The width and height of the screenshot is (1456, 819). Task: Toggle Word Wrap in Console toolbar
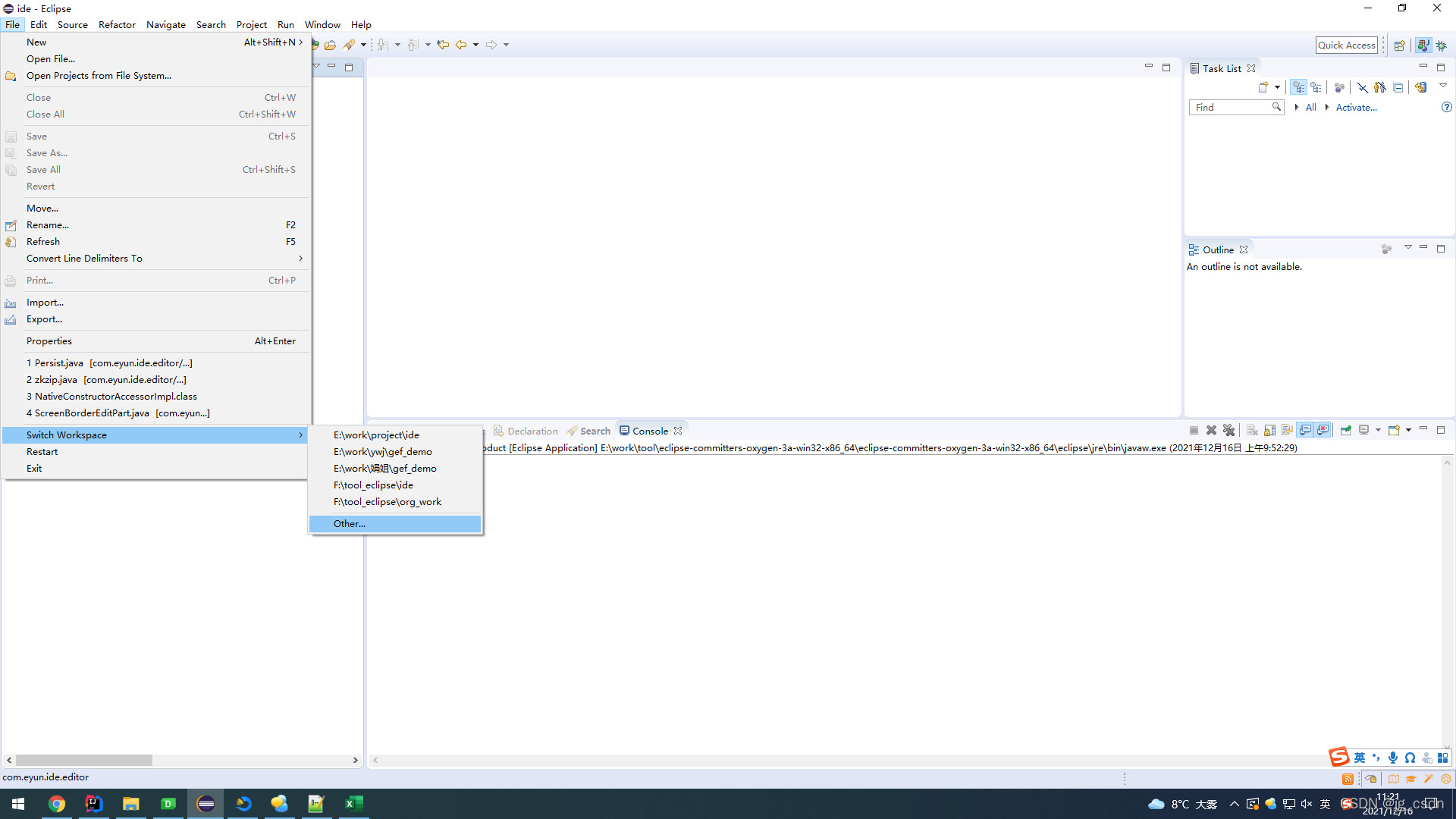pos(1288,431)
